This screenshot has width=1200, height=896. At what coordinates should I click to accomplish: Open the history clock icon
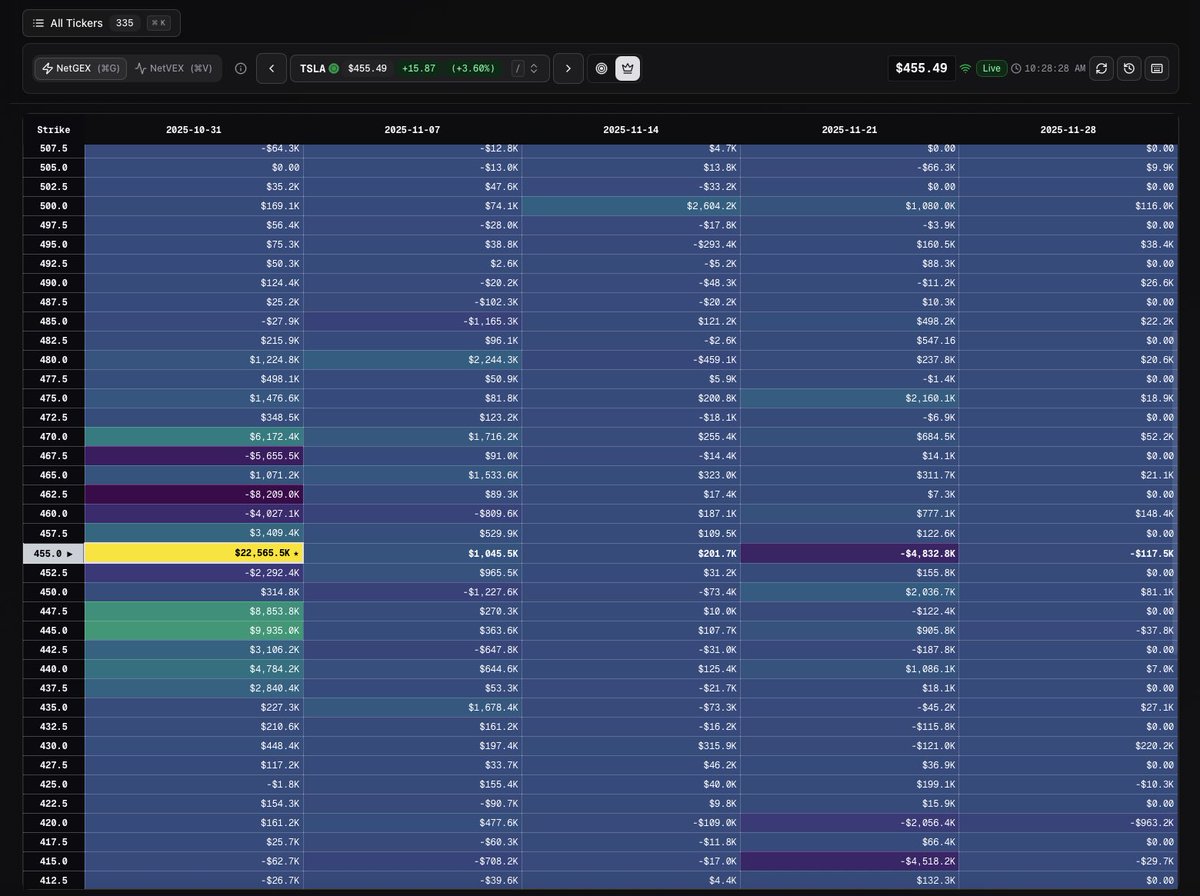coord(1129,68)
